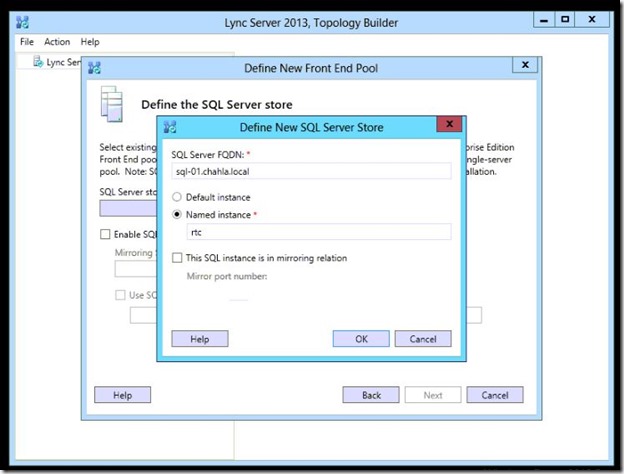Select the Default instance radio button
624x474 pixels.
pos(177,197)
